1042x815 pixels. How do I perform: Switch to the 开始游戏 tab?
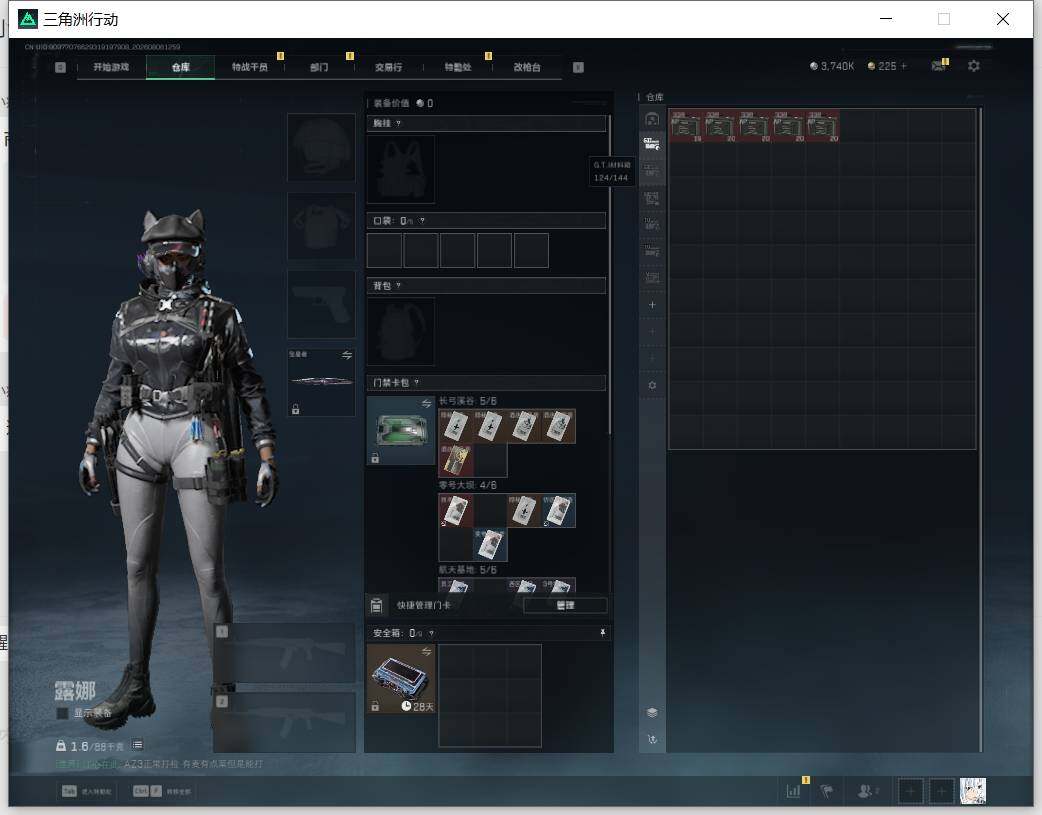111,67
